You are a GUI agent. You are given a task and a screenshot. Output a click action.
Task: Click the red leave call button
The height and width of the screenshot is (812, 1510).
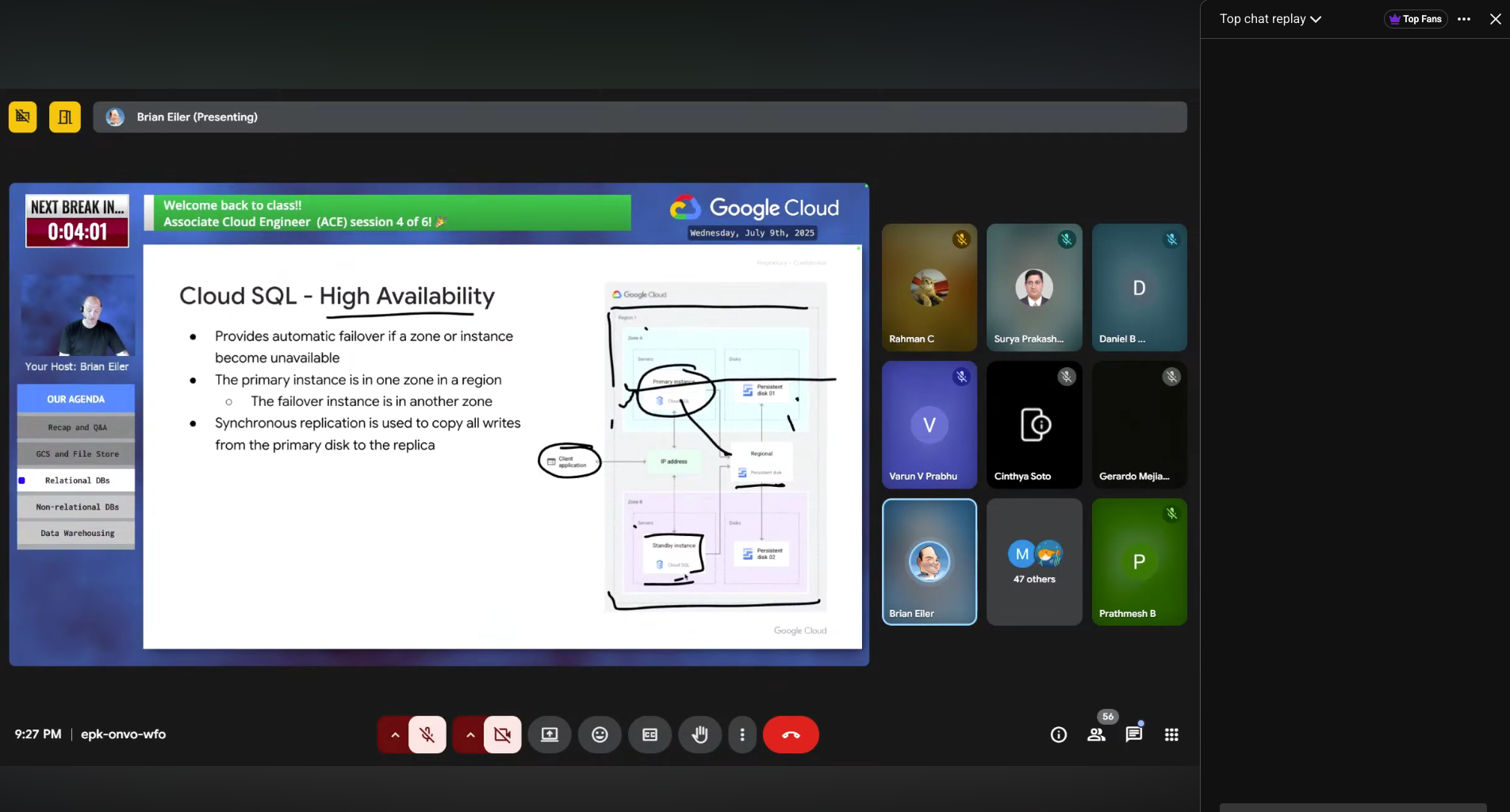pos(791,735)
